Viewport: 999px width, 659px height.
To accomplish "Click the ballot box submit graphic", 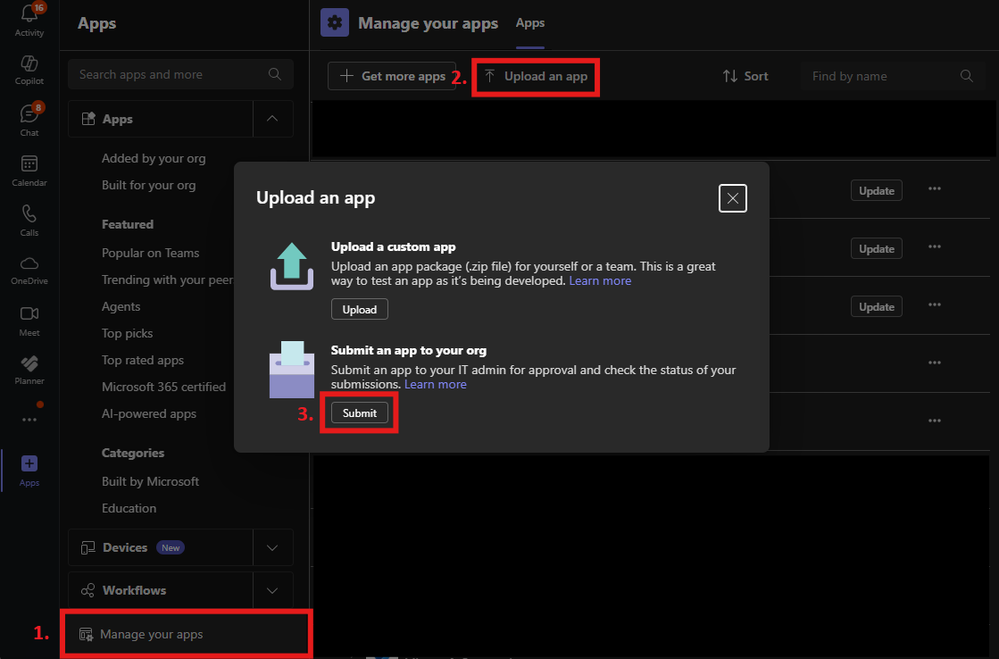I will [292, 370].
